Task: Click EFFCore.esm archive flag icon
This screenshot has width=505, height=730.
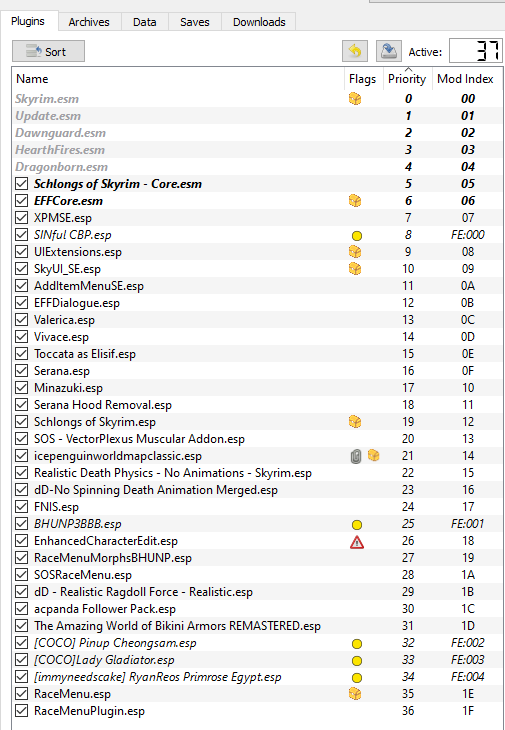Action: (x=355, y=201)
